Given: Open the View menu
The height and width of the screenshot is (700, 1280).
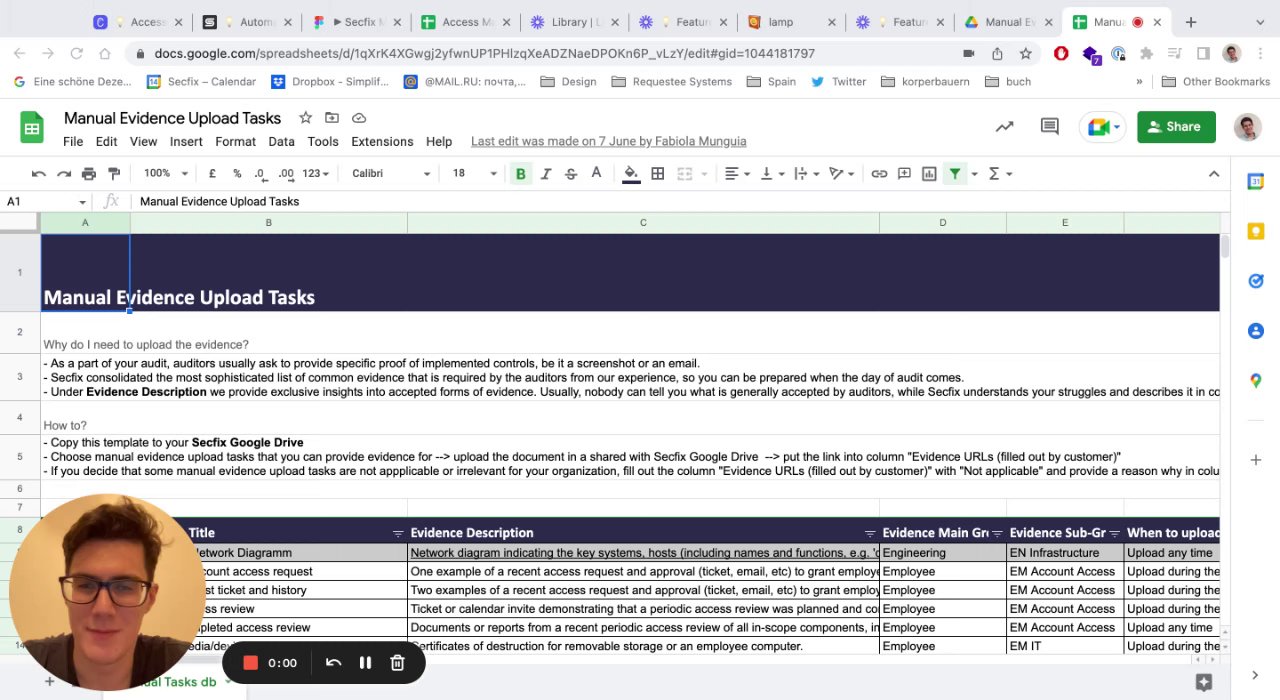Looking at the screenshot, I should click(x=143, y=142).
